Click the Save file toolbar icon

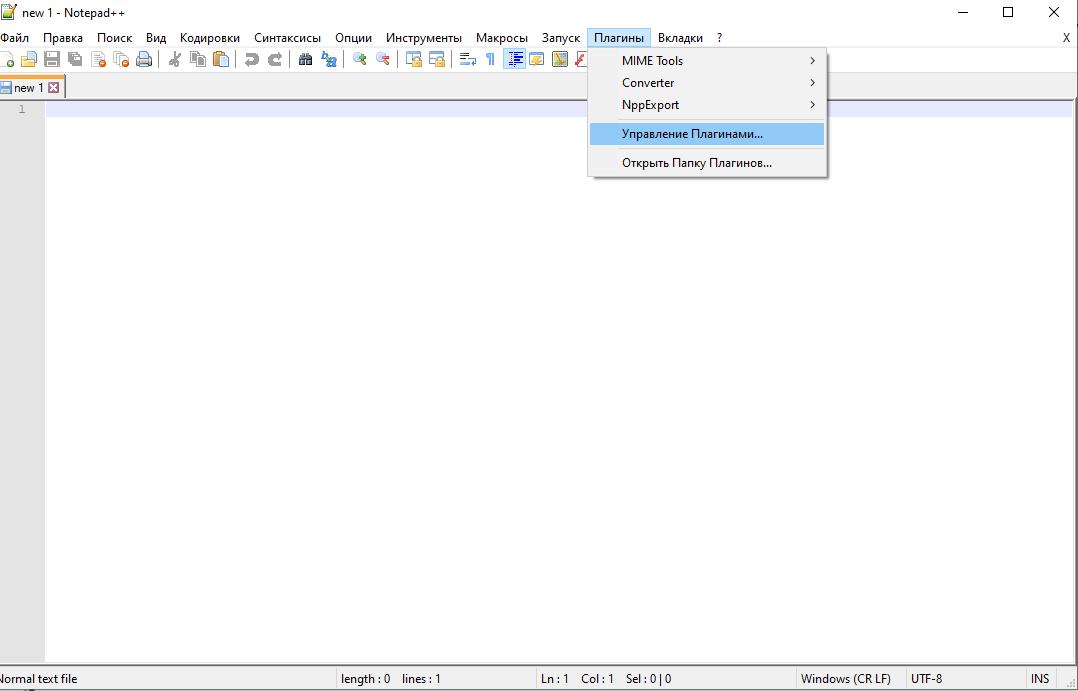[52, 60]
